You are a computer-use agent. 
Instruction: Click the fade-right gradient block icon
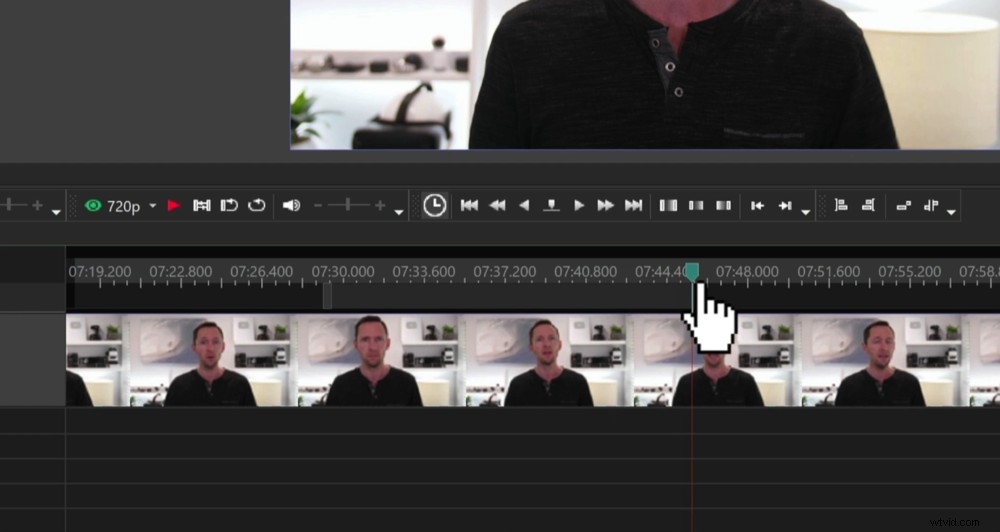point(696,205)
